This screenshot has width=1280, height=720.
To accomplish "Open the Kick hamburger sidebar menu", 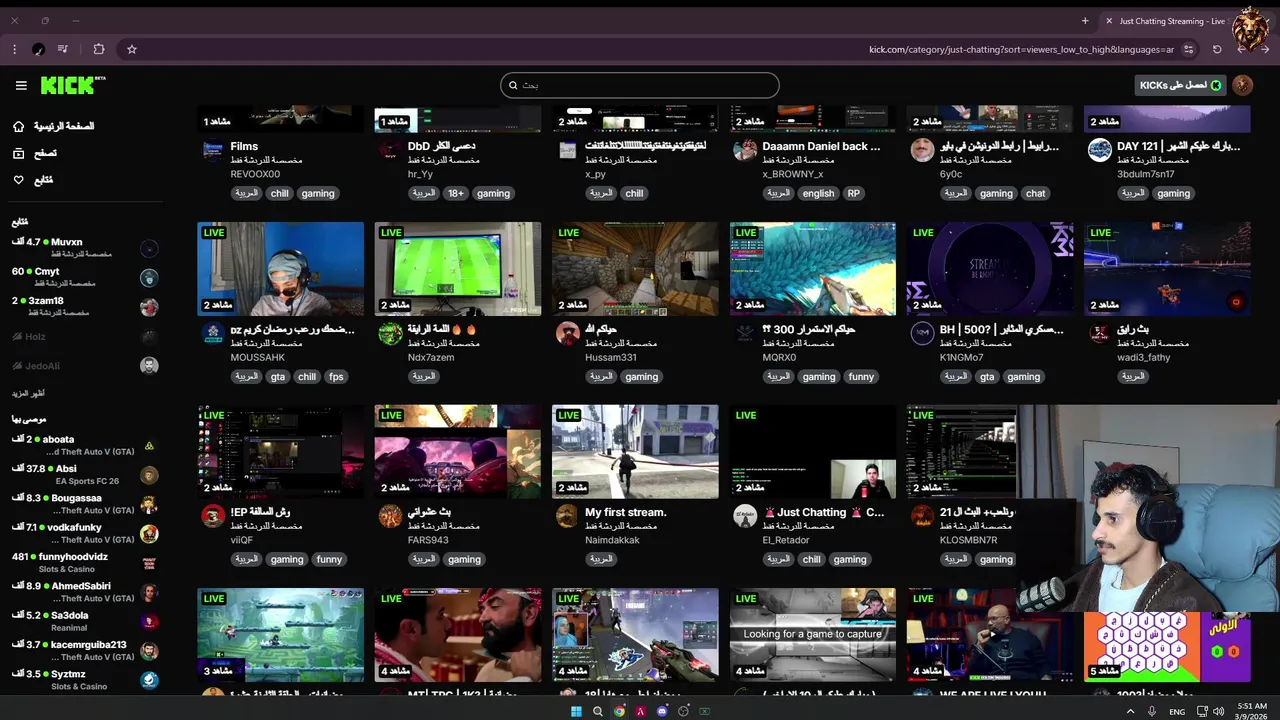I will (x=21, y=86).
